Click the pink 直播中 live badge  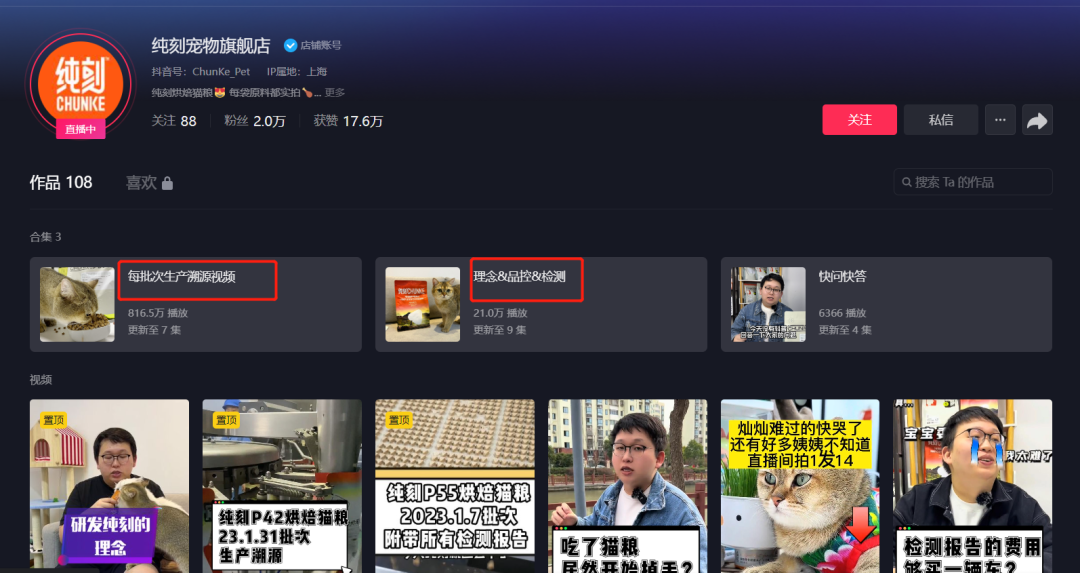81,129
